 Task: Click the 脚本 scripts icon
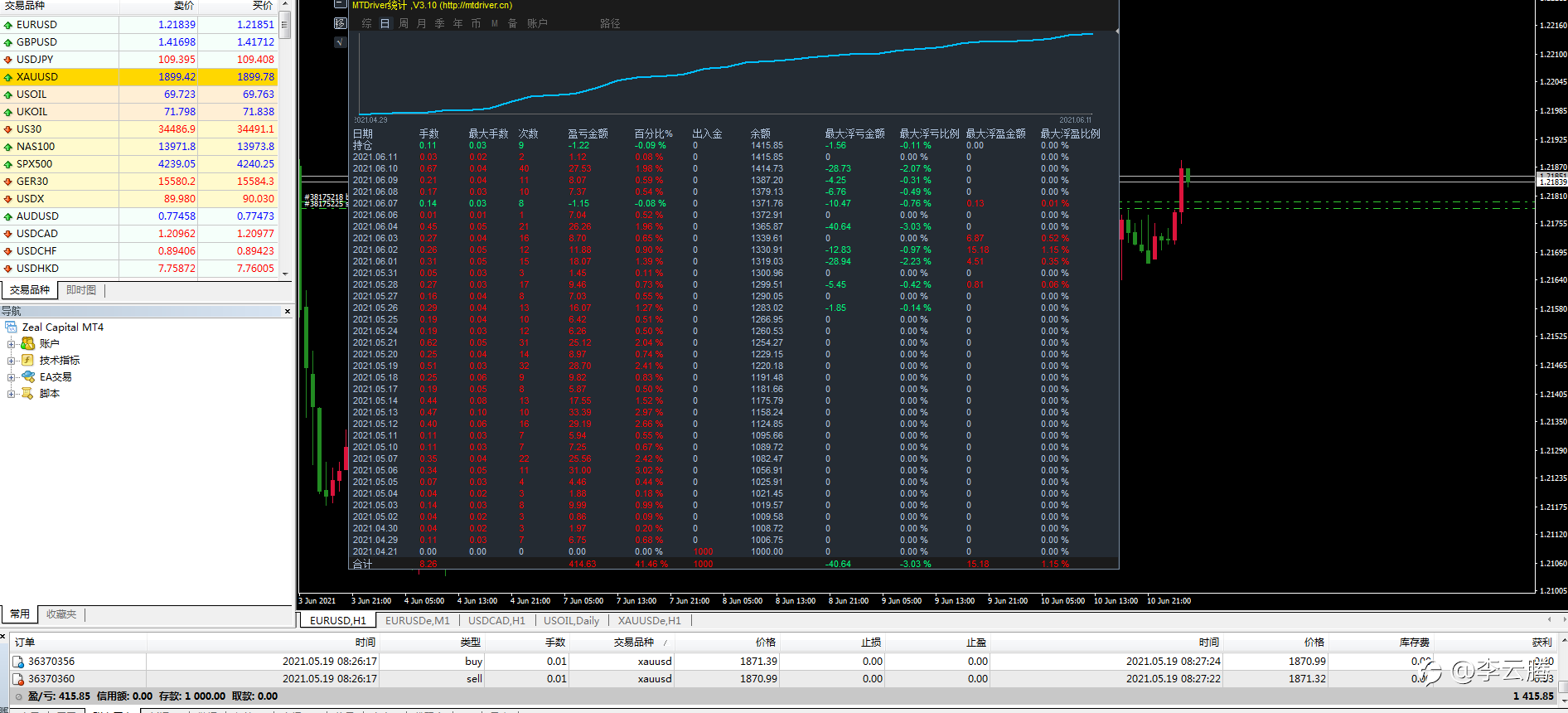tap(27, 393)
